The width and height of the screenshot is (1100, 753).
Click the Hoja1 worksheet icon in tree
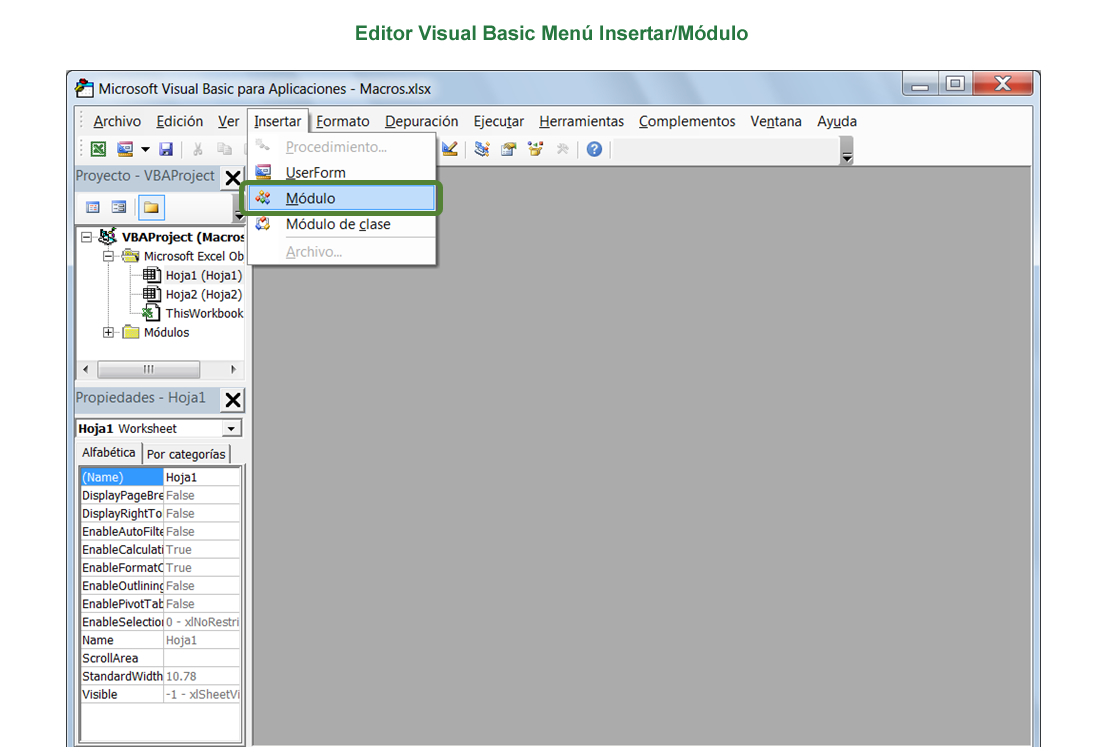coord(152,275)
